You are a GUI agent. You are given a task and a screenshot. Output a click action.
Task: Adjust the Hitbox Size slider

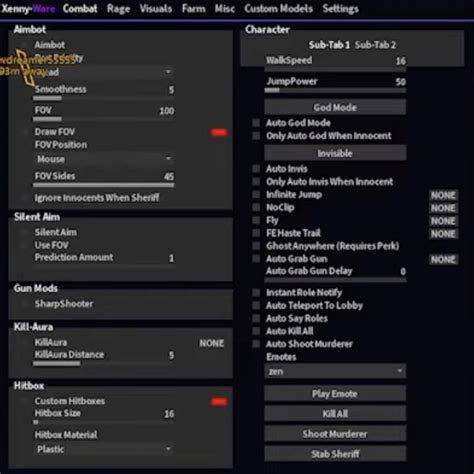(104, 422)
